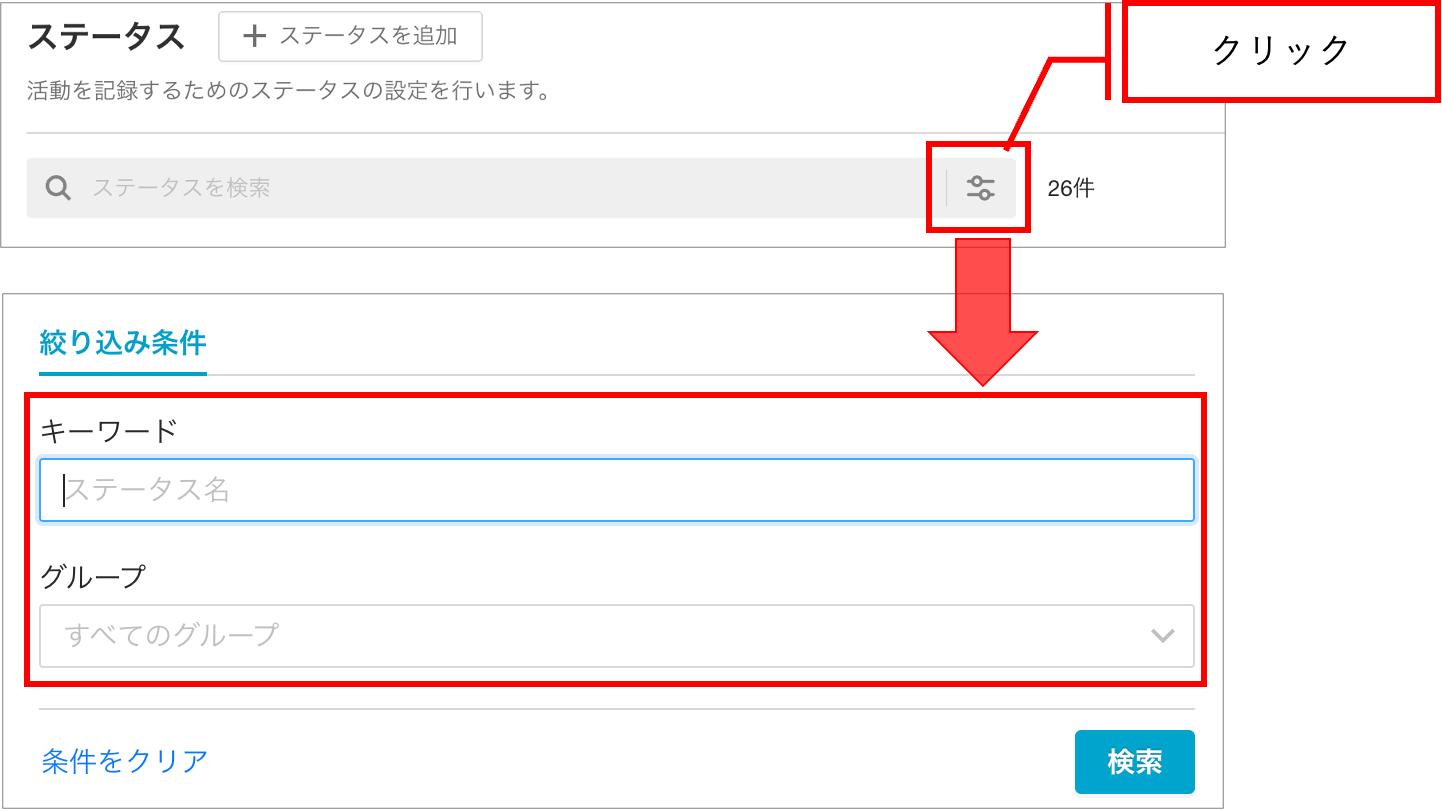Focus the ステータス名 keyword input field

coord(617,490)
